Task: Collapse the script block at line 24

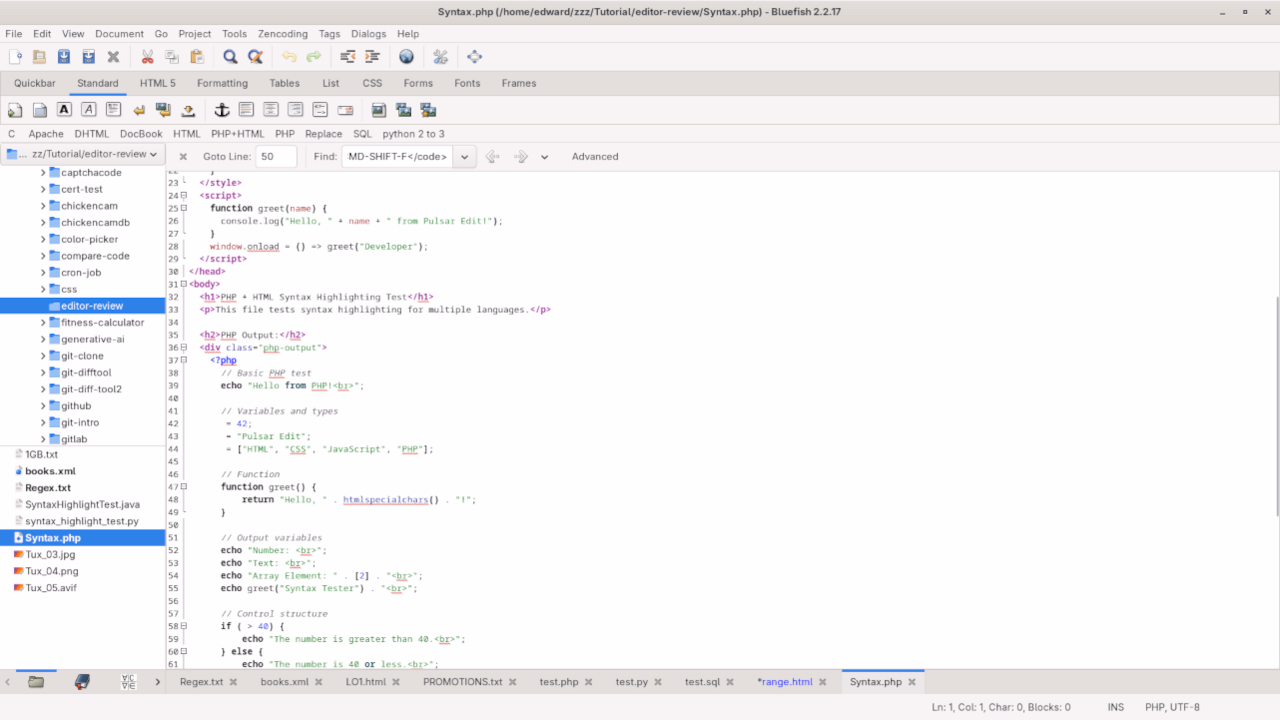Action: pos(184,196)
